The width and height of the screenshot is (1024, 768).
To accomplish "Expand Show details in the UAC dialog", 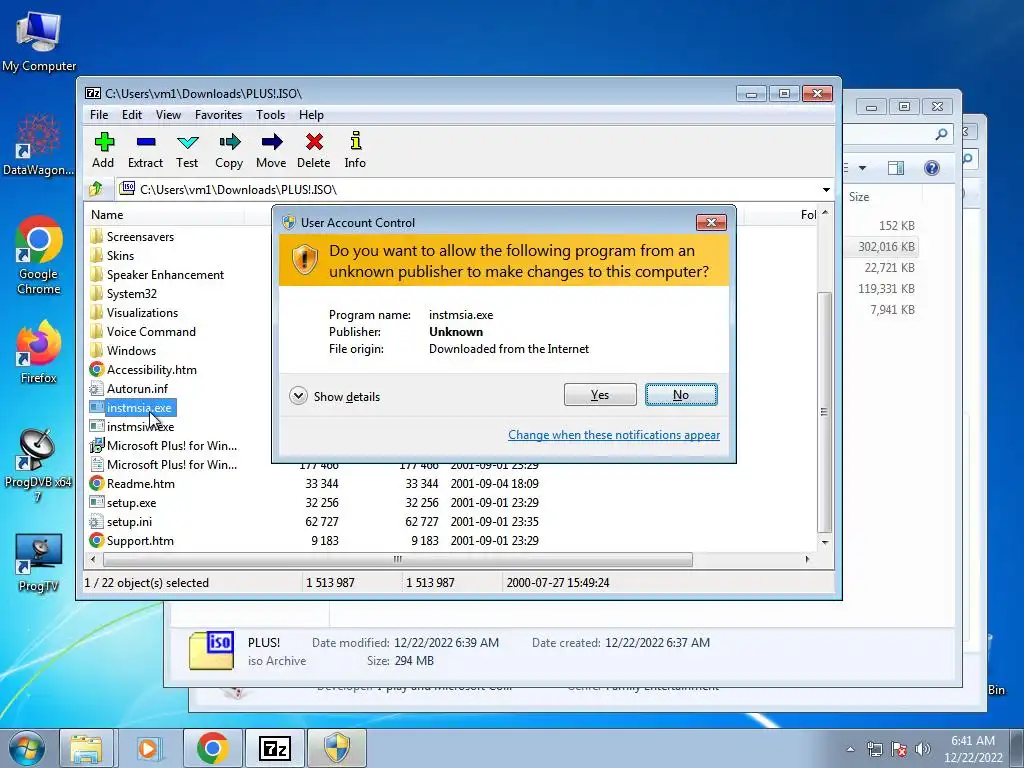I will [334, 396].
